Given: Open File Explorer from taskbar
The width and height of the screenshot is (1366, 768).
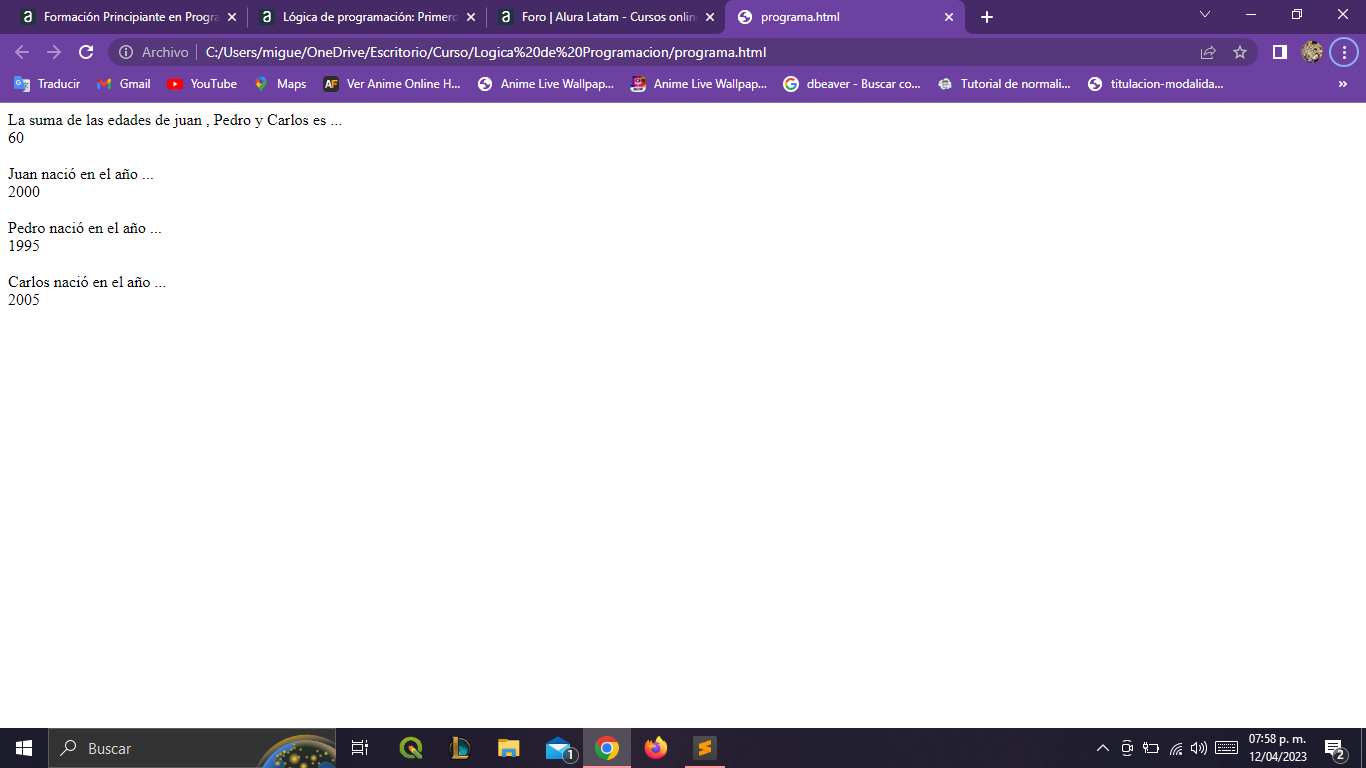Looking at the screenshot, I should tap(509, 748).
